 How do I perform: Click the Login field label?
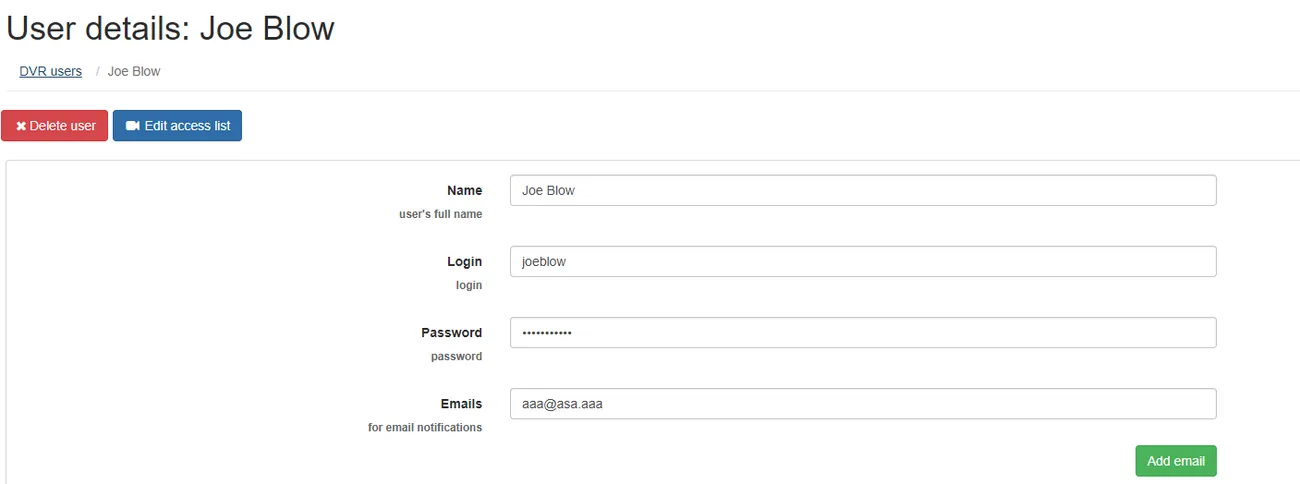pos(465,261)
